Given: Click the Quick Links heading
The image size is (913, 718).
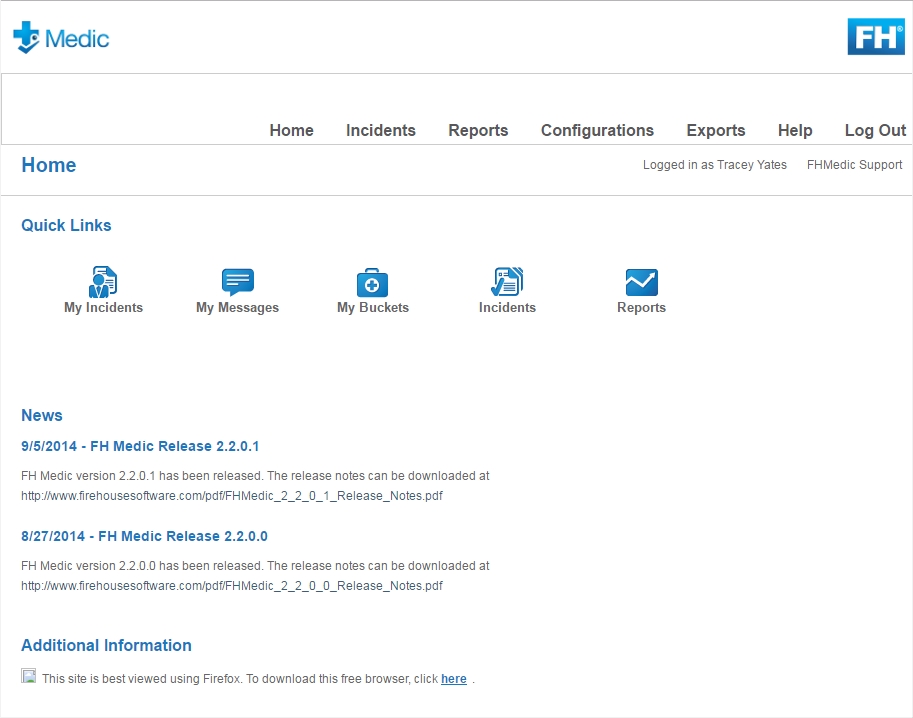Looking at the screenshot, I should pyautogui.click(x=66, y=225).
